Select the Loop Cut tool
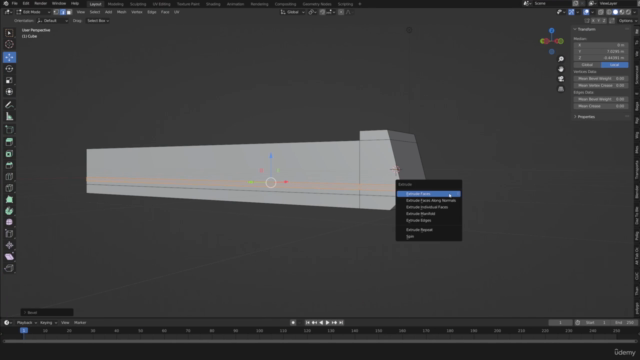This screenshot has width=640, height=360. pyautogui.click(x=9, y=177)
